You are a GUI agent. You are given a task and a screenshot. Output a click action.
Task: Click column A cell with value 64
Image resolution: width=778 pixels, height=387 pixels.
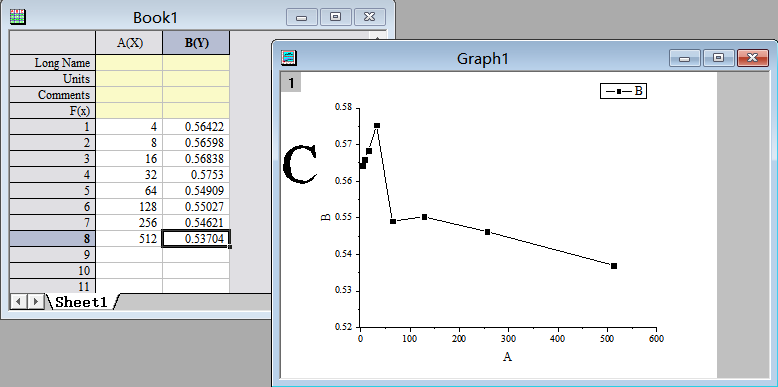pyautogui.click(x=129, y=191)
